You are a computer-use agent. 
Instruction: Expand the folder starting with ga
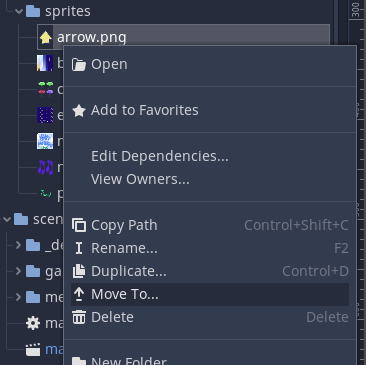coord(19,271)
